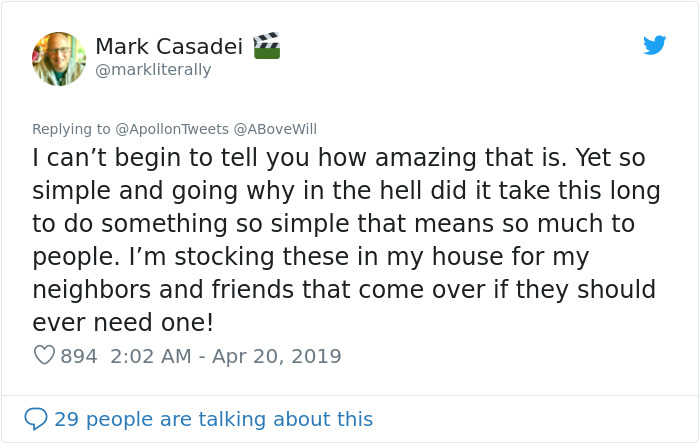Visit the @markliterally handle
The image size is (700, 444).
point(153,70)
